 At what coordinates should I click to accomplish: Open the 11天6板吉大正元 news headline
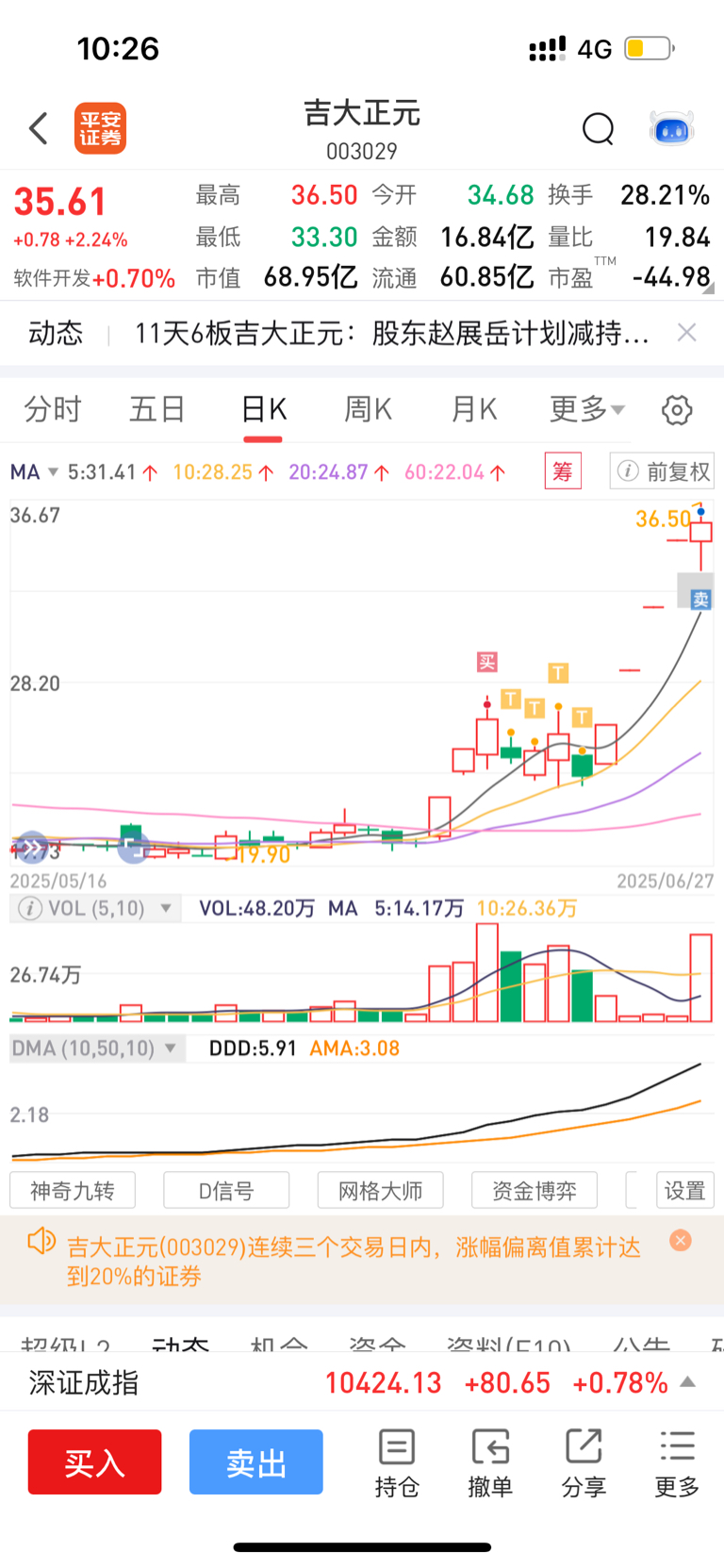tap(391, 333)
